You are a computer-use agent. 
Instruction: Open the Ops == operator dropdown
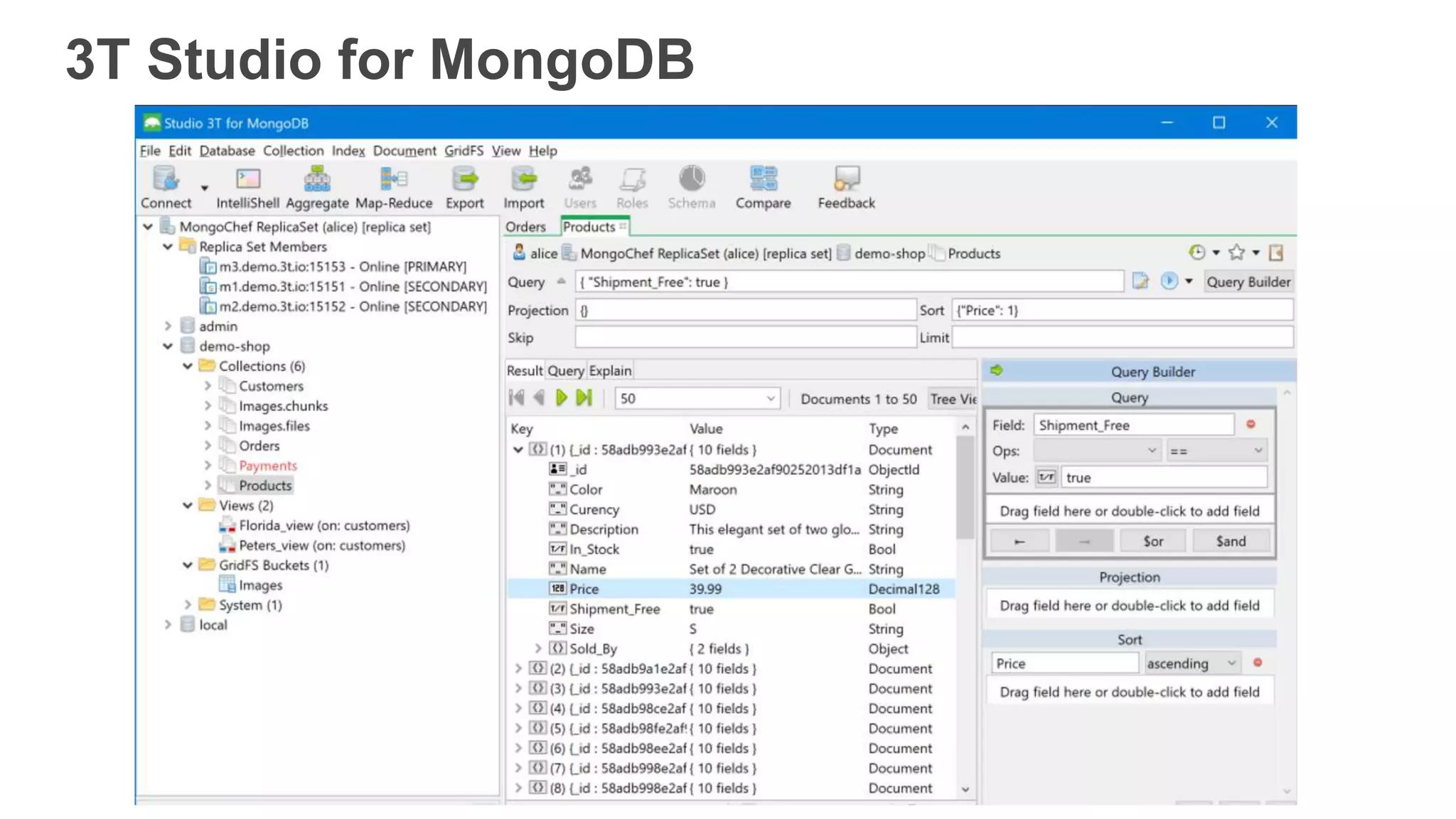pyautogui.click(x=1216, y=451)
